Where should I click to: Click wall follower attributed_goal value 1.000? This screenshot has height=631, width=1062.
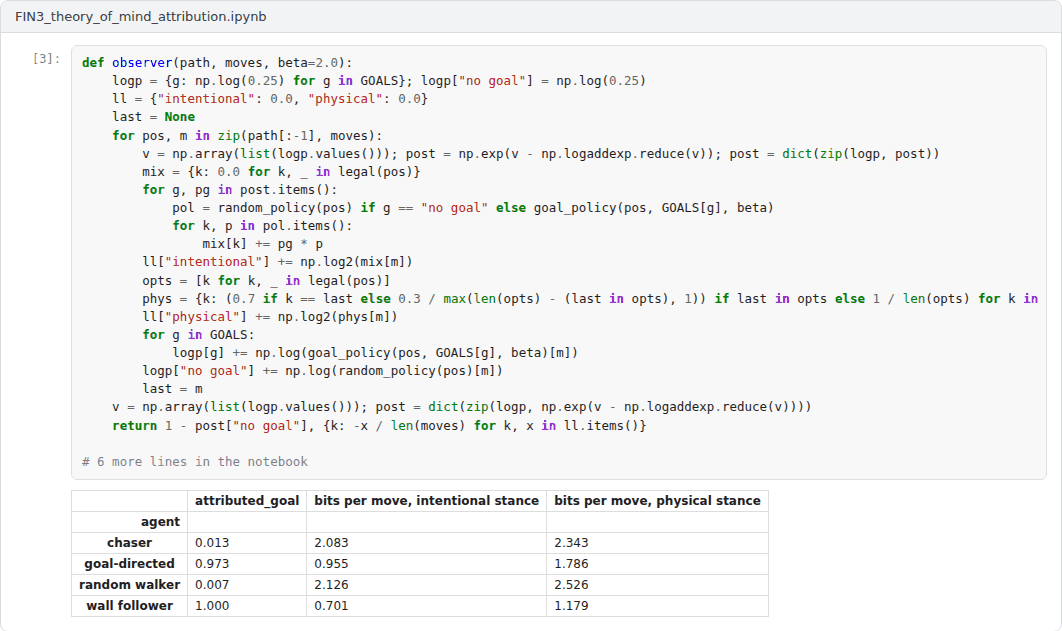[x=212, y=605]
